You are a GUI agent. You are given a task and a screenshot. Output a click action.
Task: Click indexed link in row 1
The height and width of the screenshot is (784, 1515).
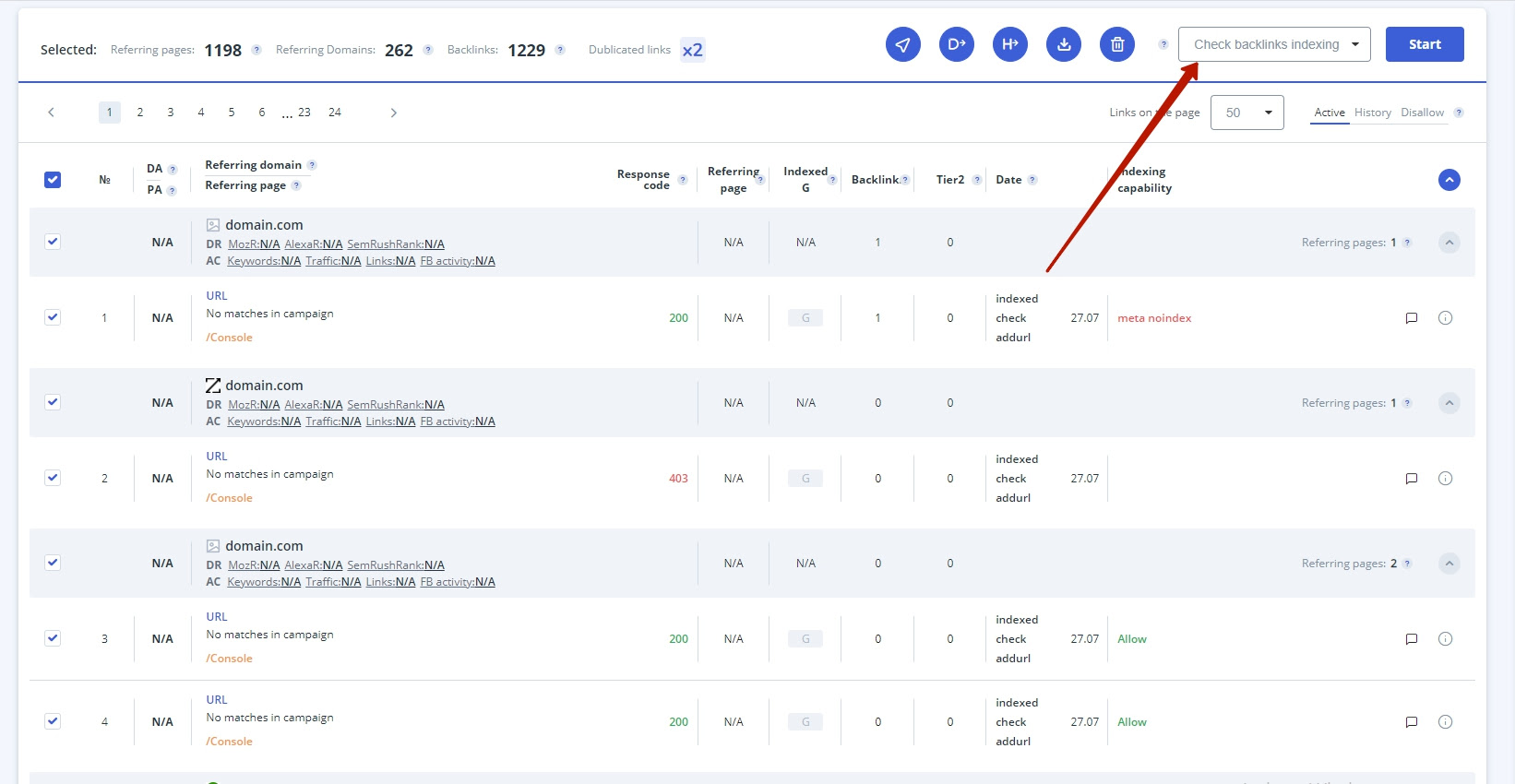point(1017,299)
